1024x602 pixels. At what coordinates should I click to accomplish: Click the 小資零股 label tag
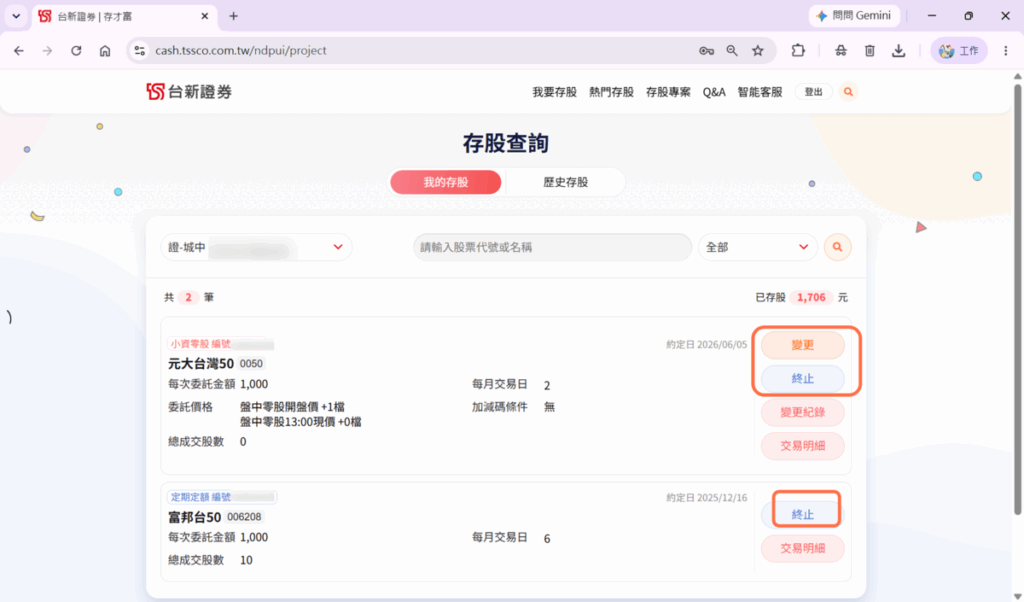point(221,344)
